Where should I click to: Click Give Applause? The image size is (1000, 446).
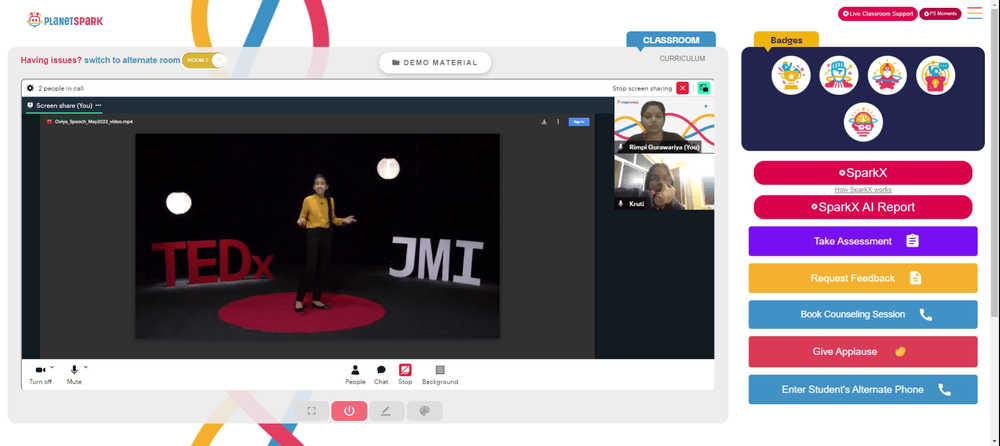pos(863,352)
